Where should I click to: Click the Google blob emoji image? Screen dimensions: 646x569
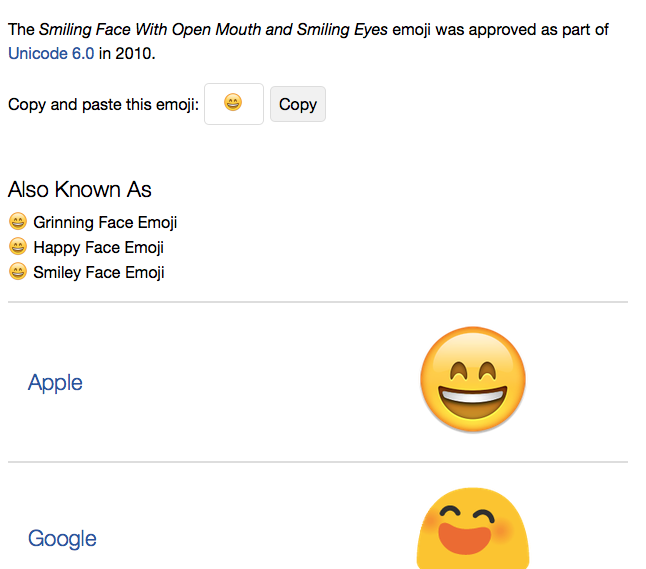point(473,529)
